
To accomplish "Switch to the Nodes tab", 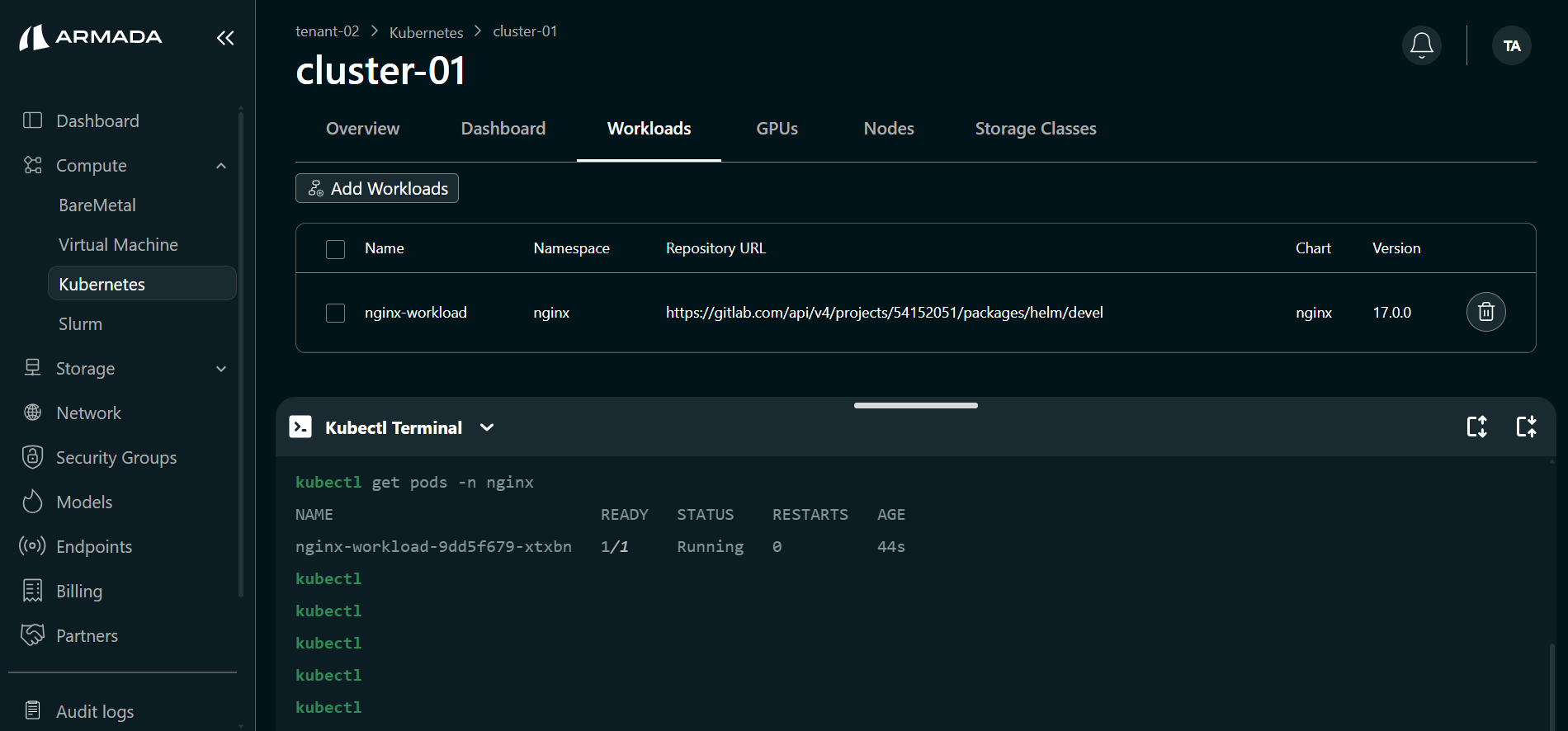I will [889, 129].
